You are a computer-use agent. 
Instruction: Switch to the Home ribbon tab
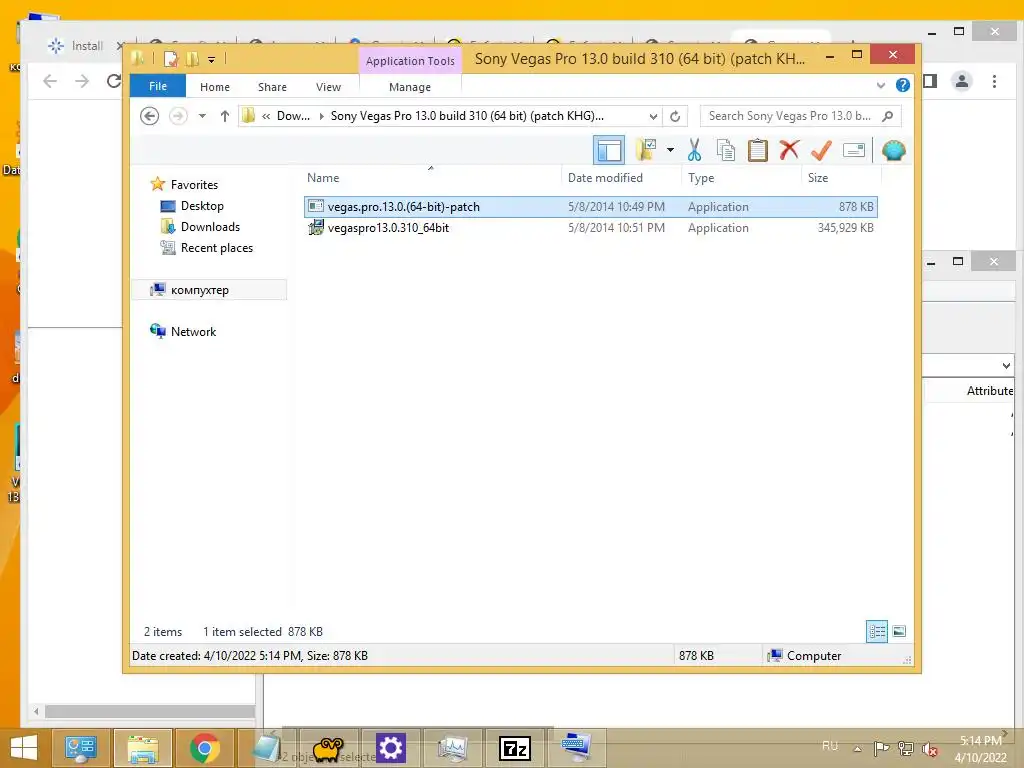[214, 87]
